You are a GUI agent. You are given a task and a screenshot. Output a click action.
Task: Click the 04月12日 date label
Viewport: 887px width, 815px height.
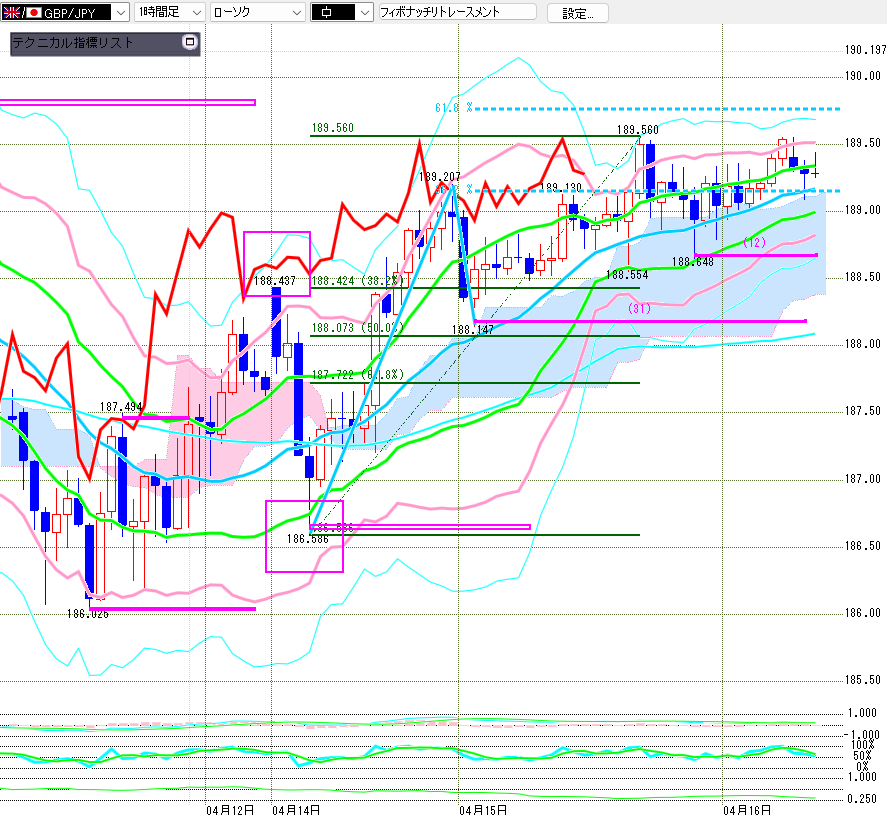click(230, 809)
